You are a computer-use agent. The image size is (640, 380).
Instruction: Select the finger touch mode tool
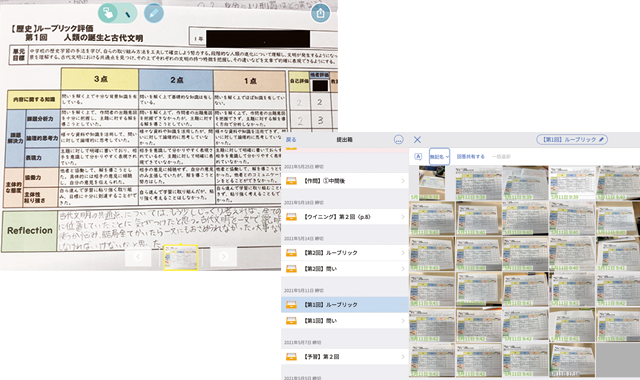tap(108, 13)
